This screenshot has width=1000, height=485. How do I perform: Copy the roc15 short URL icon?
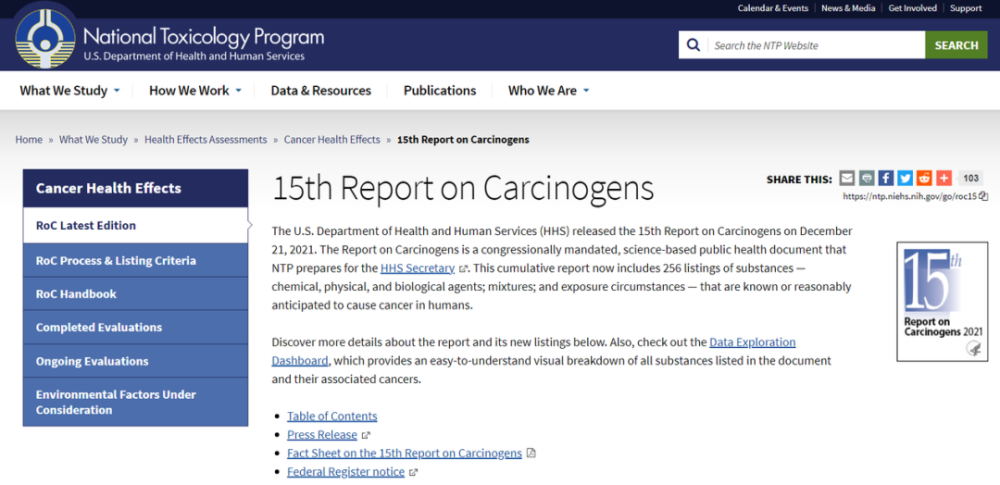click(983, 197)
